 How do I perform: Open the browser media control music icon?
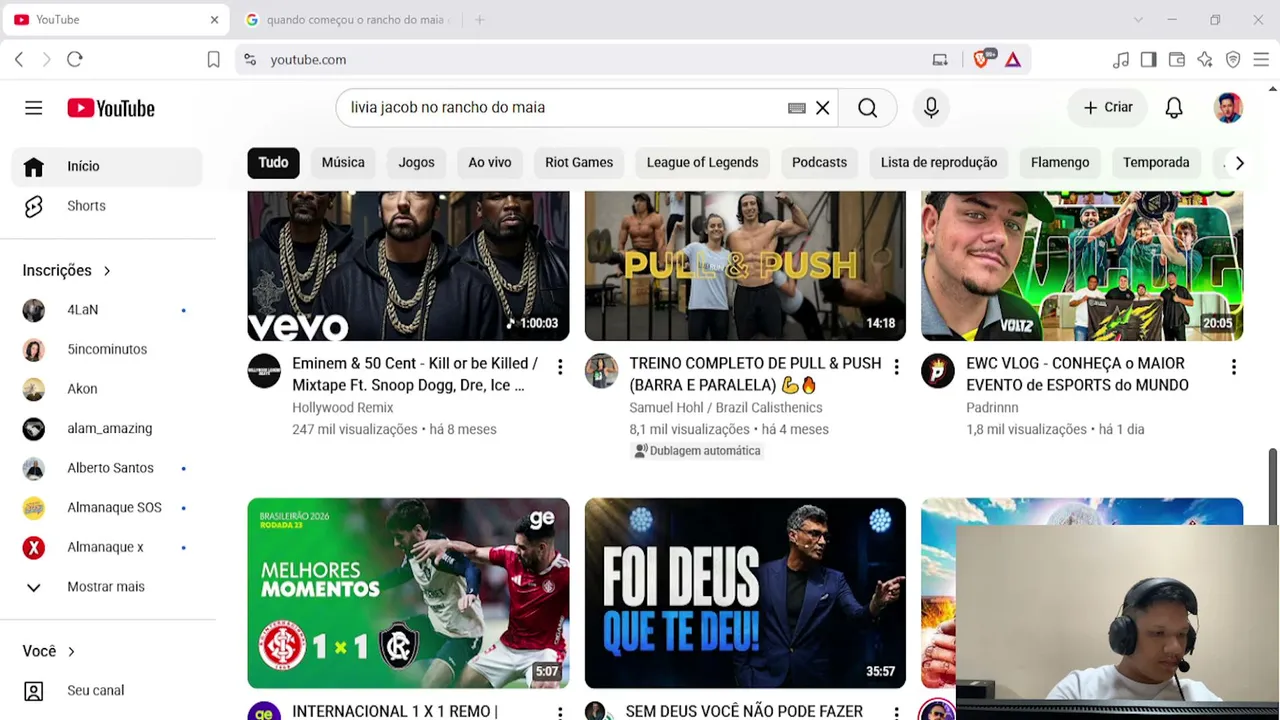[x=1121, y=60]
